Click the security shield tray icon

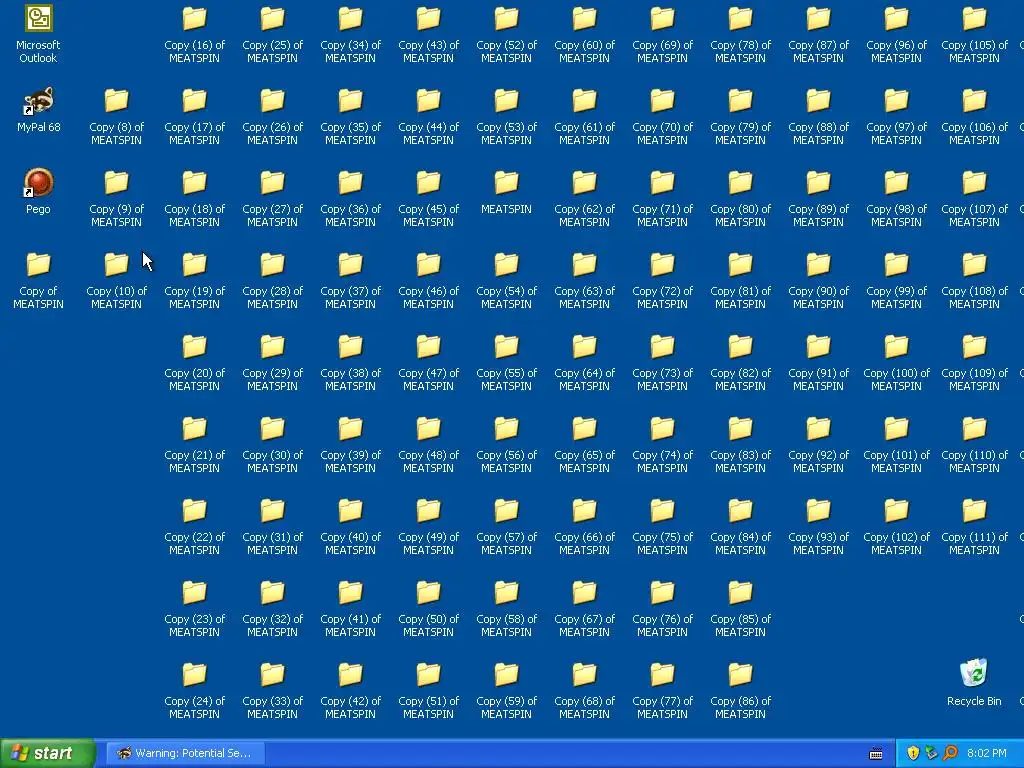(912, 753)
